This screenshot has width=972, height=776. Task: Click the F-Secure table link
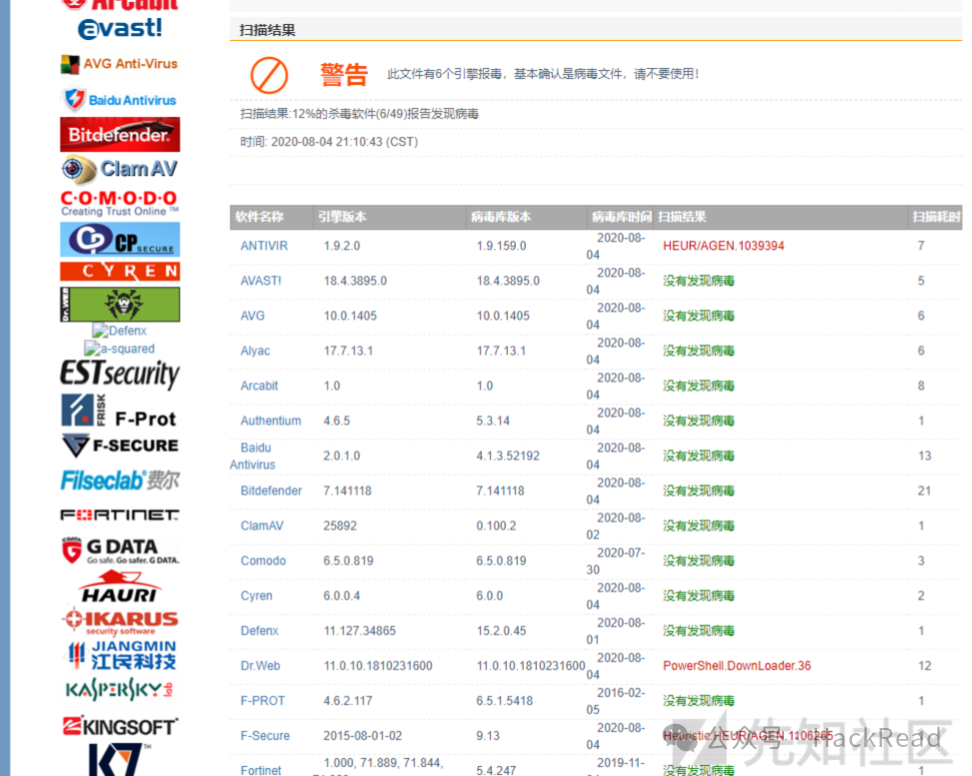(265, 736)
